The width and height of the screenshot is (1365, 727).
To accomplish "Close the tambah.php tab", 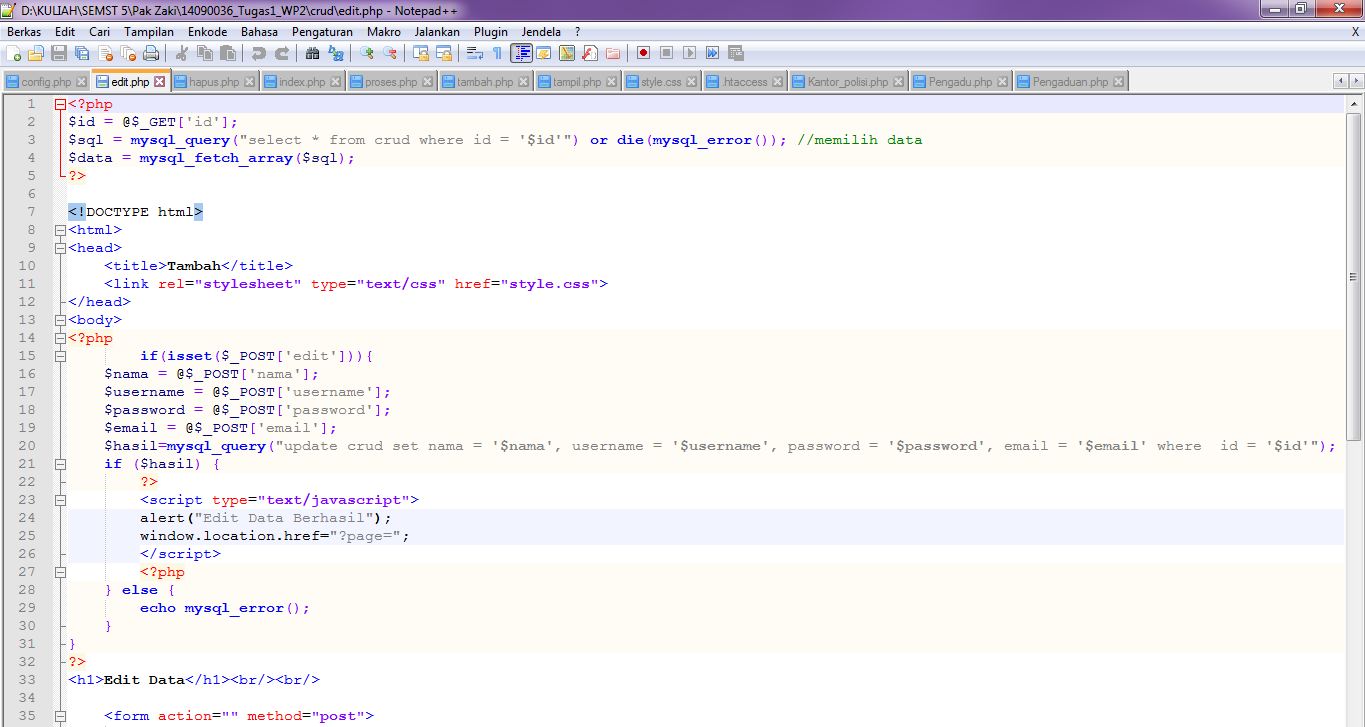I will (x=523, y=82).
